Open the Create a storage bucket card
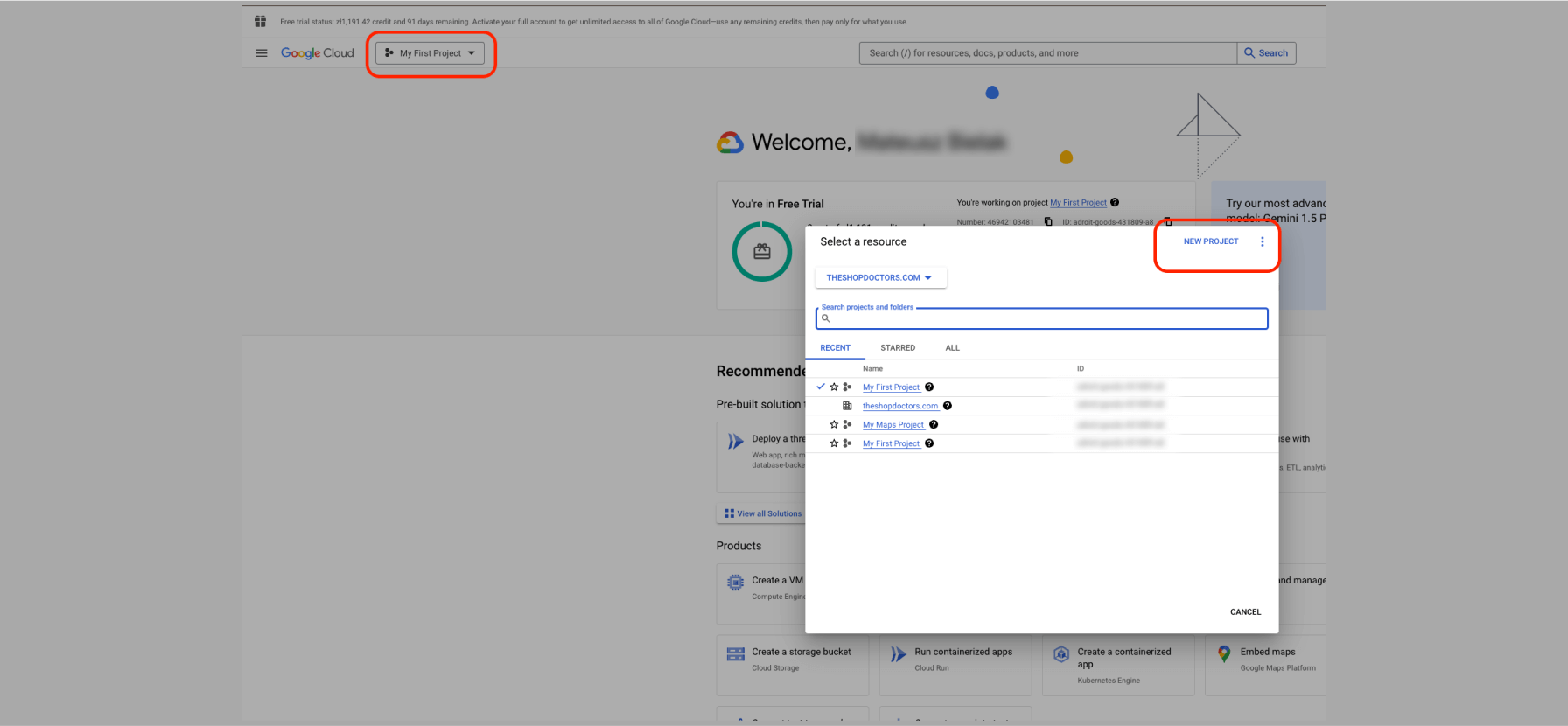1568x726 pixels. tap(793, 665)
